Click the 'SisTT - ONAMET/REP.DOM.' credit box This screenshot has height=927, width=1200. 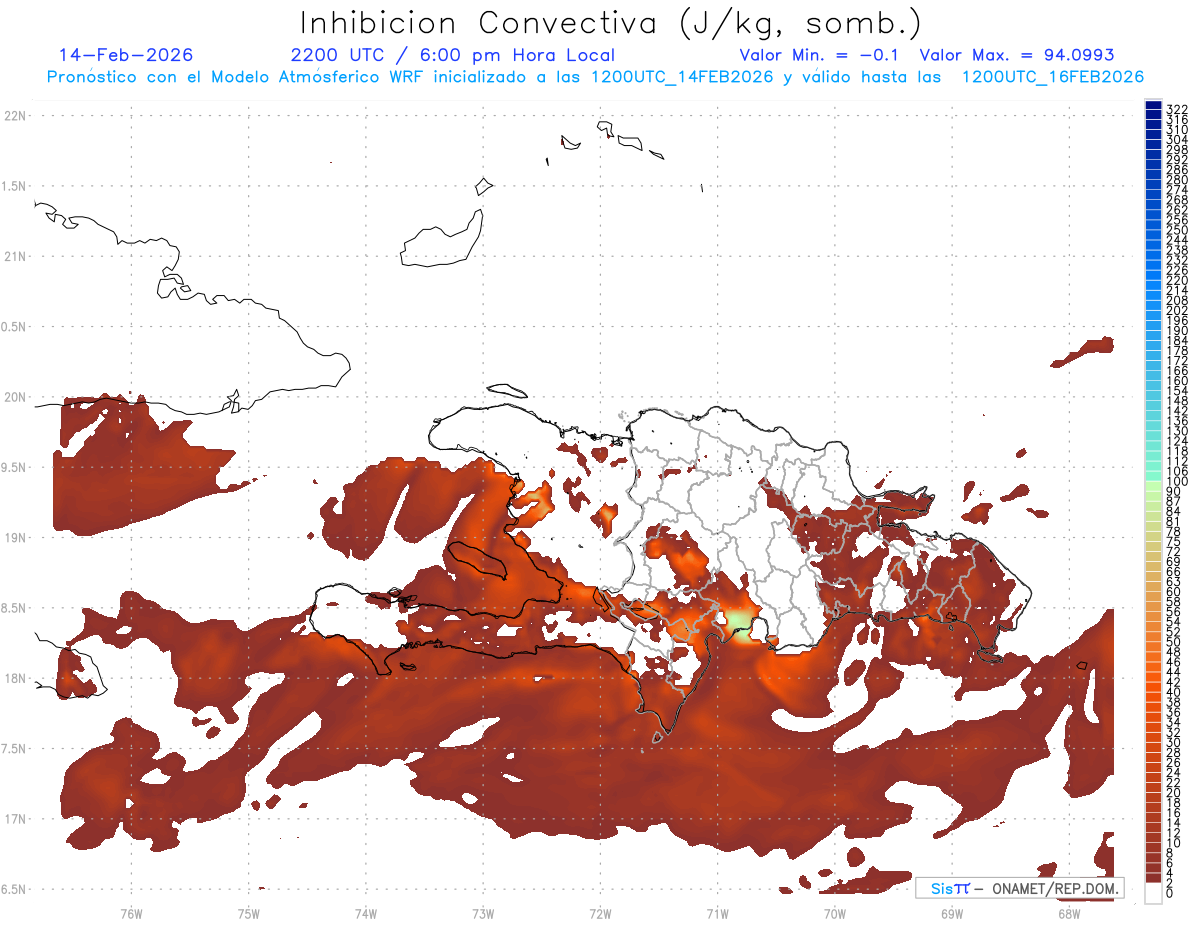(1020, 888)
